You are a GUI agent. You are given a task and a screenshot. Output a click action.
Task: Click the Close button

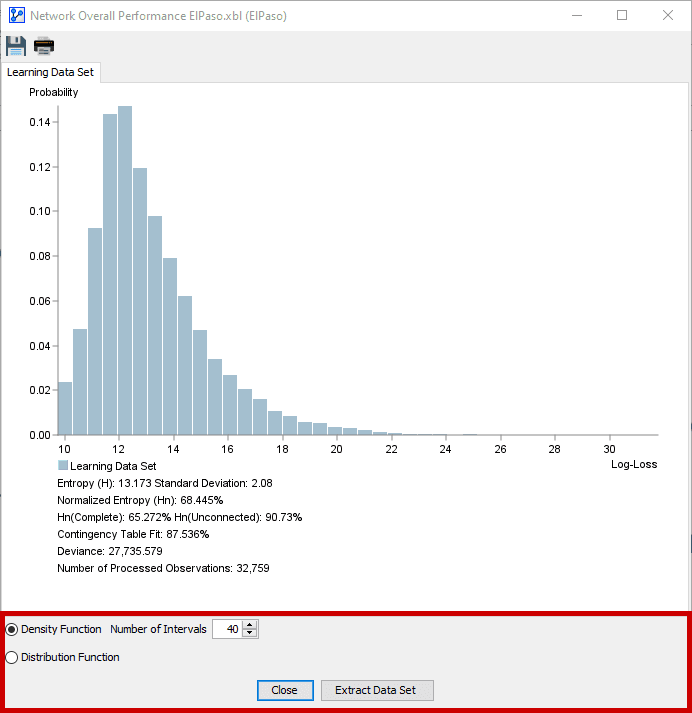(285, 690)
